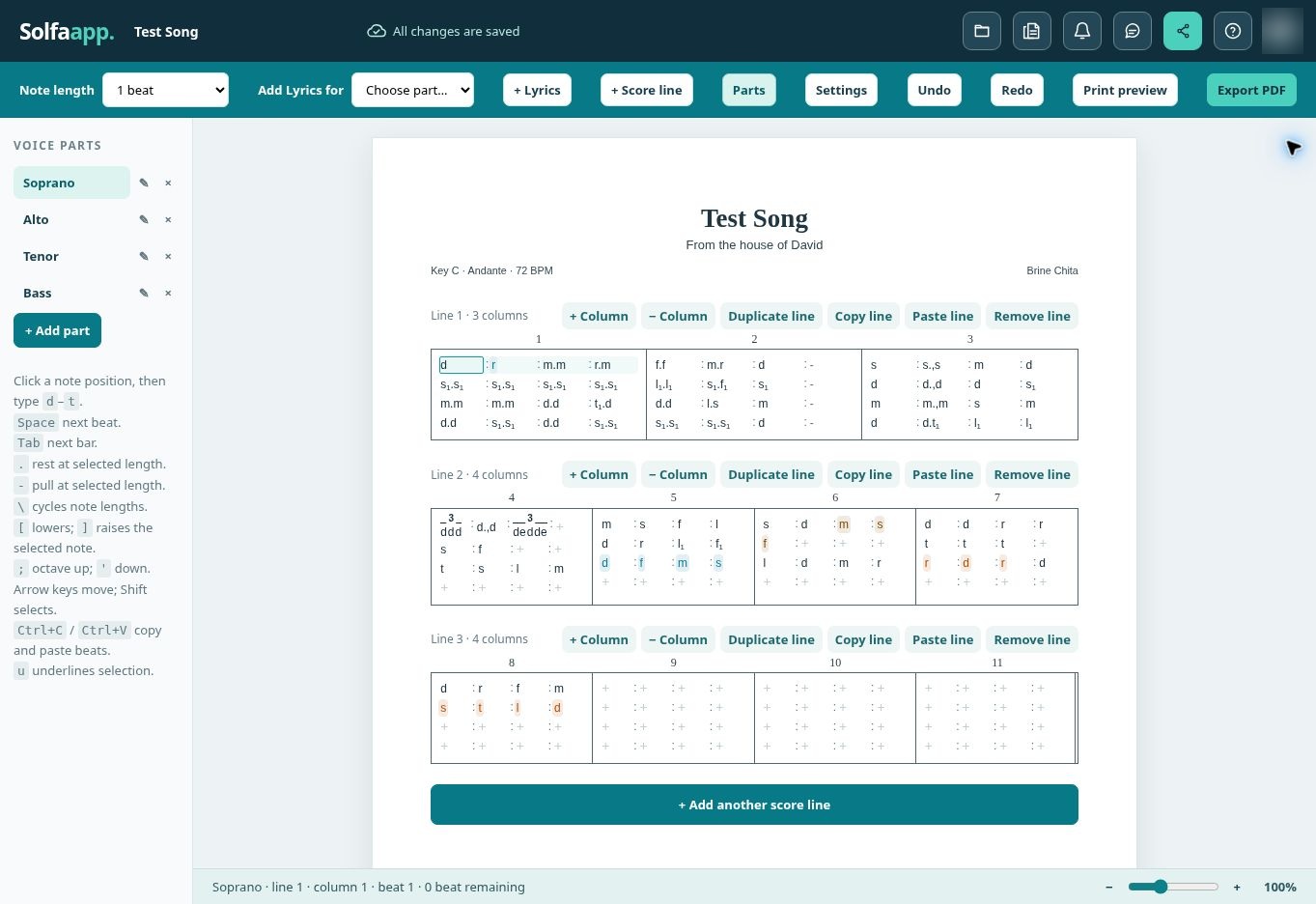Click the Test Song title heading
The image size is (1316, 904).
[754, 218]
